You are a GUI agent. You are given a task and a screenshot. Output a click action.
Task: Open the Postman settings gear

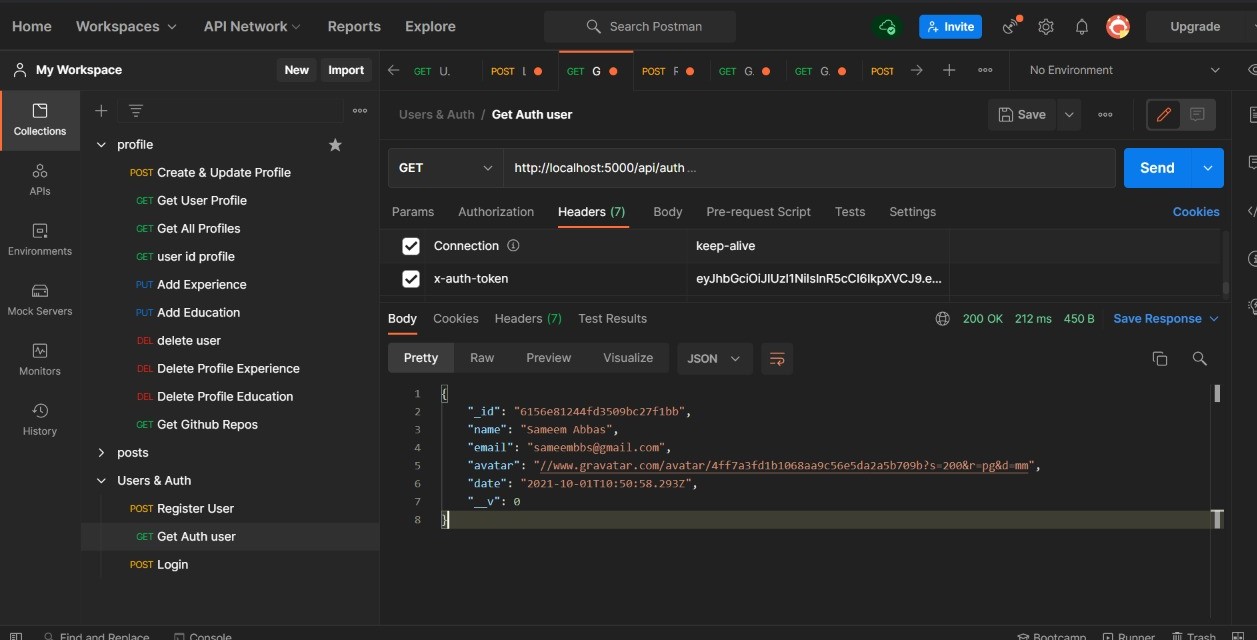point(1046,27)
